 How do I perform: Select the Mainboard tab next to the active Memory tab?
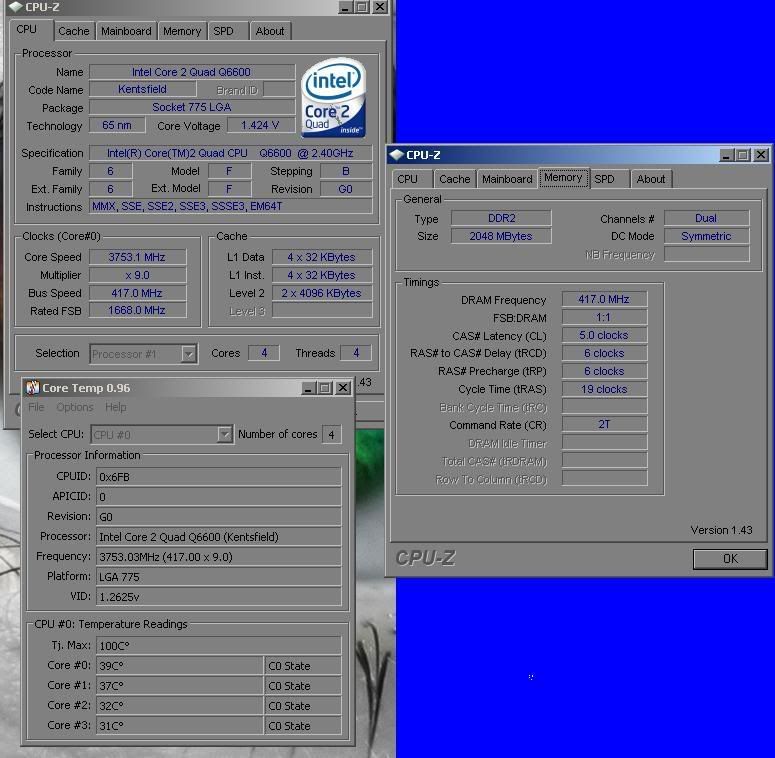[507, 179]
